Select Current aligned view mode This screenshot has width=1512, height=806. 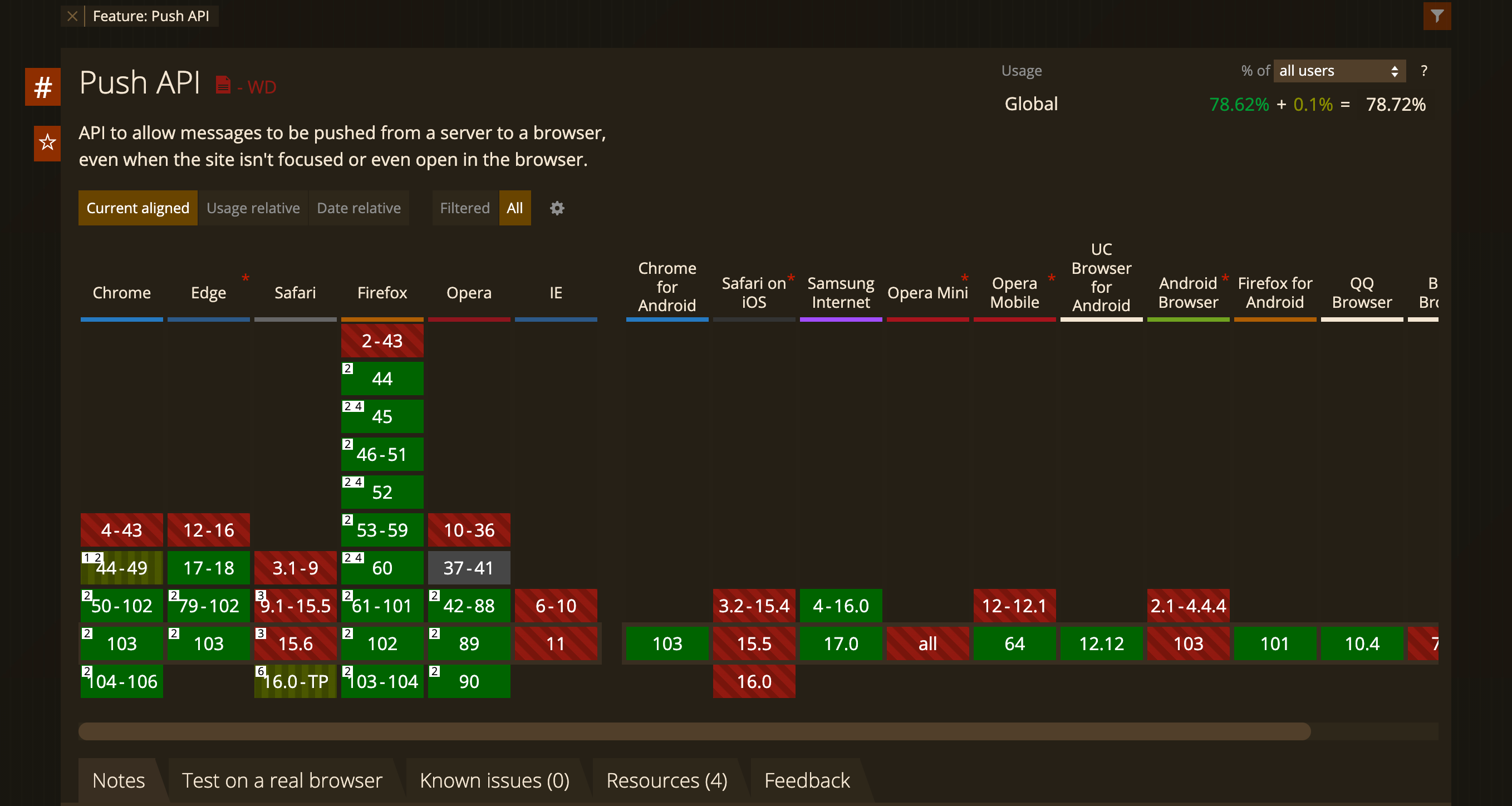pos(138,208)
